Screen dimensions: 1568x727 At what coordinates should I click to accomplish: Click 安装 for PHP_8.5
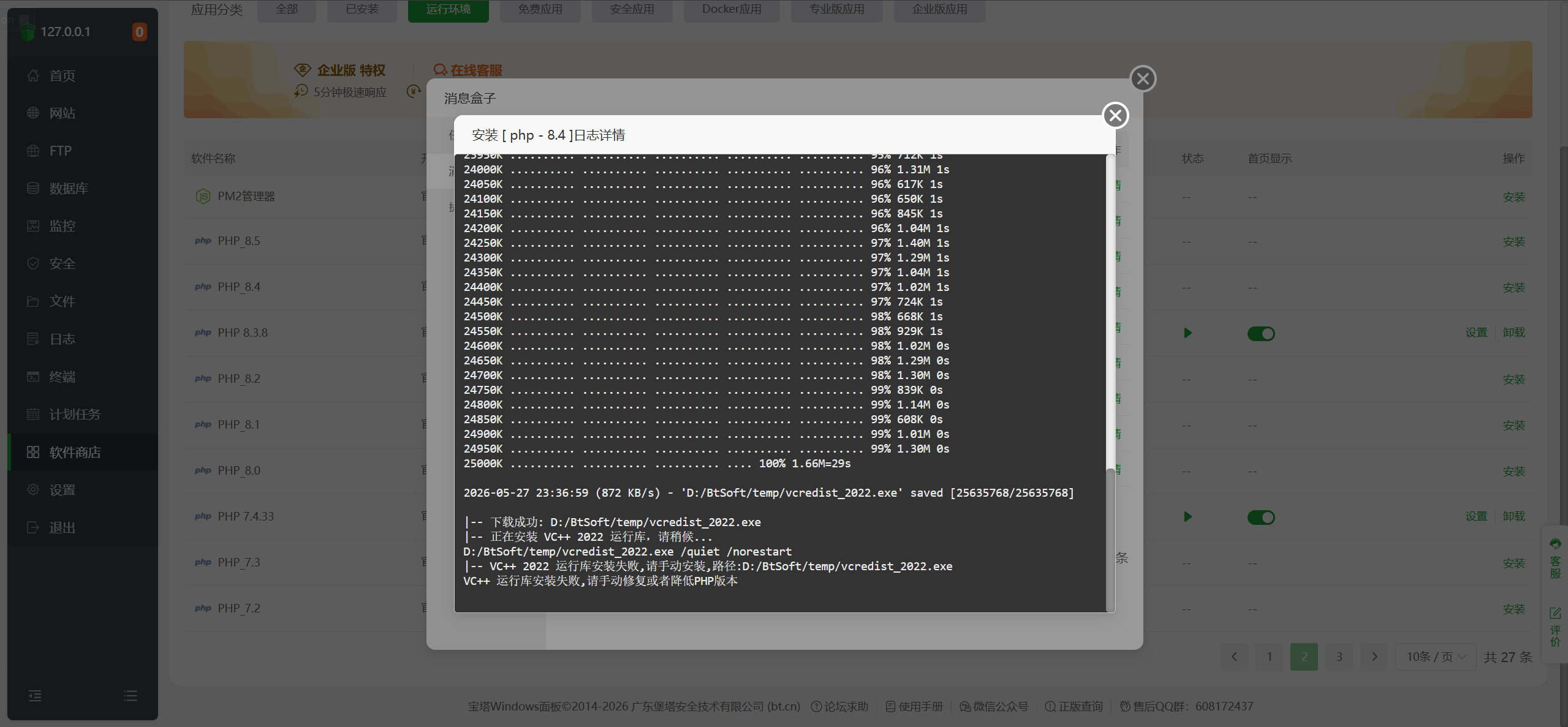tap(1514, 242)
